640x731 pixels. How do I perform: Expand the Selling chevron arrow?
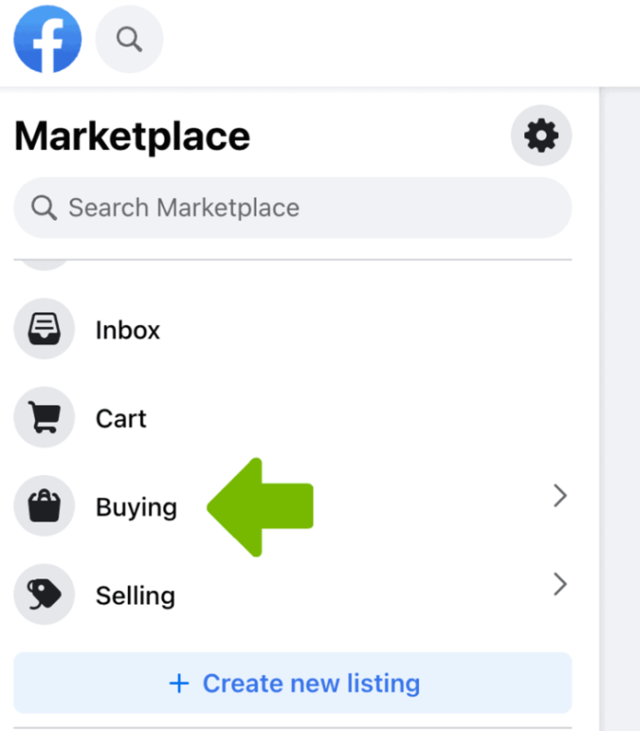(560, 583)
